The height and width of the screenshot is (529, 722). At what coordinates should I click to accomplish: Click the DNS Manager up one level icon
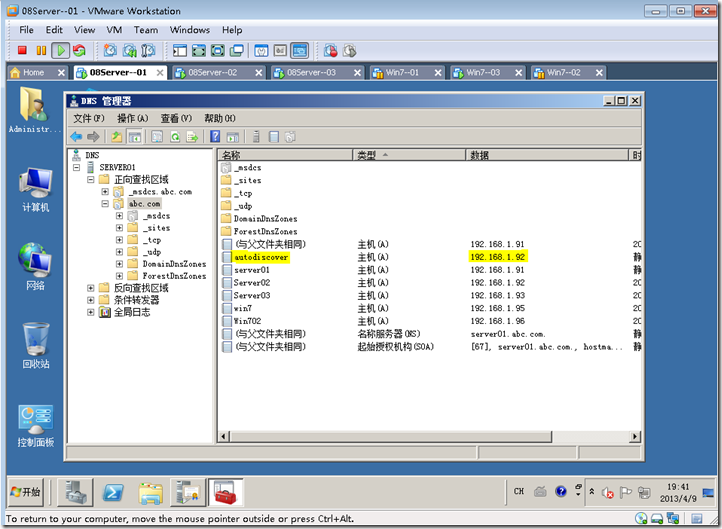[117, 137]
